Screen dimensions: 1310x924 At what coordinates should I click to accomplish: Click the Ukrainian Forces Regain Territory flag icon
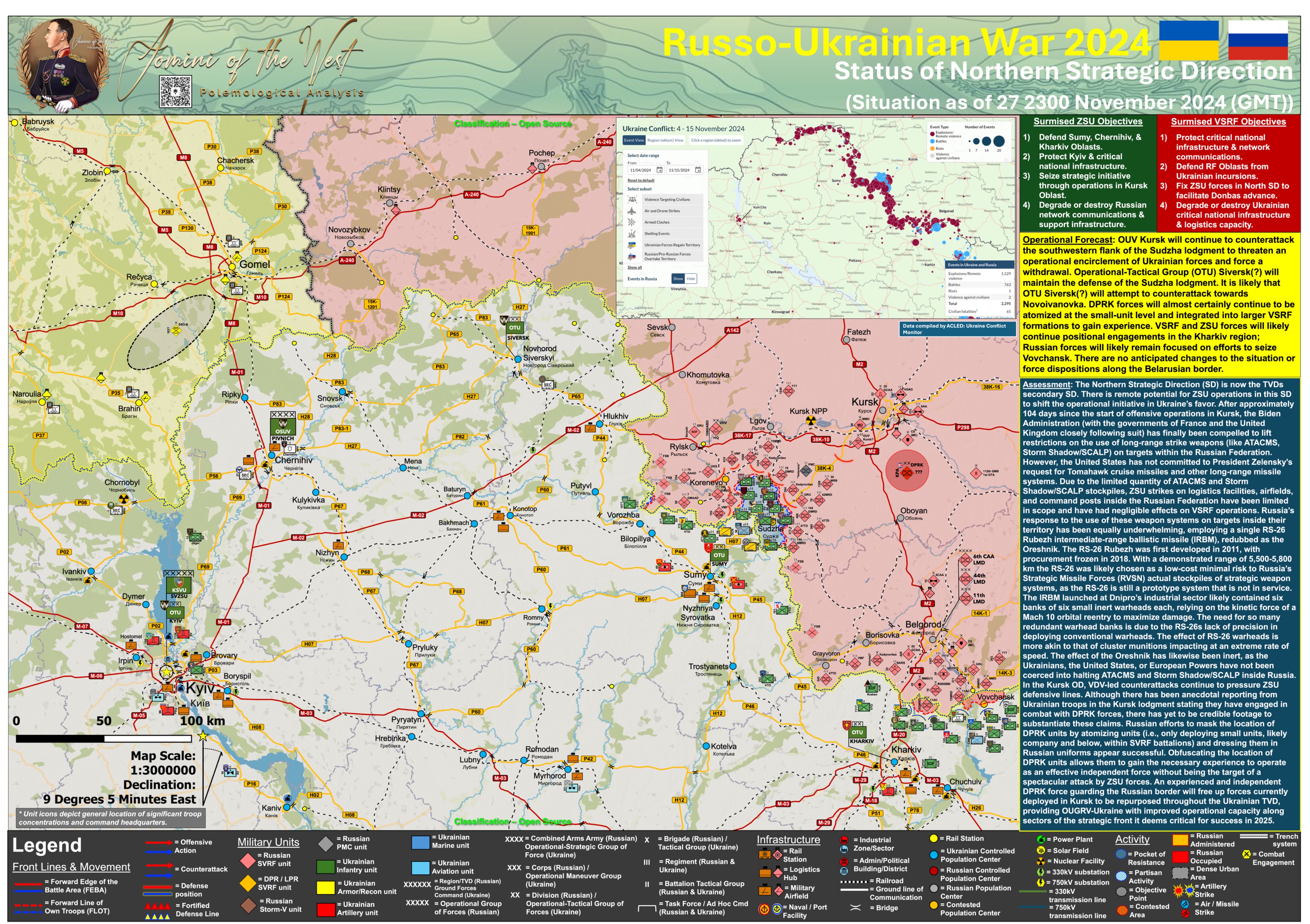[x=632, y=245]
